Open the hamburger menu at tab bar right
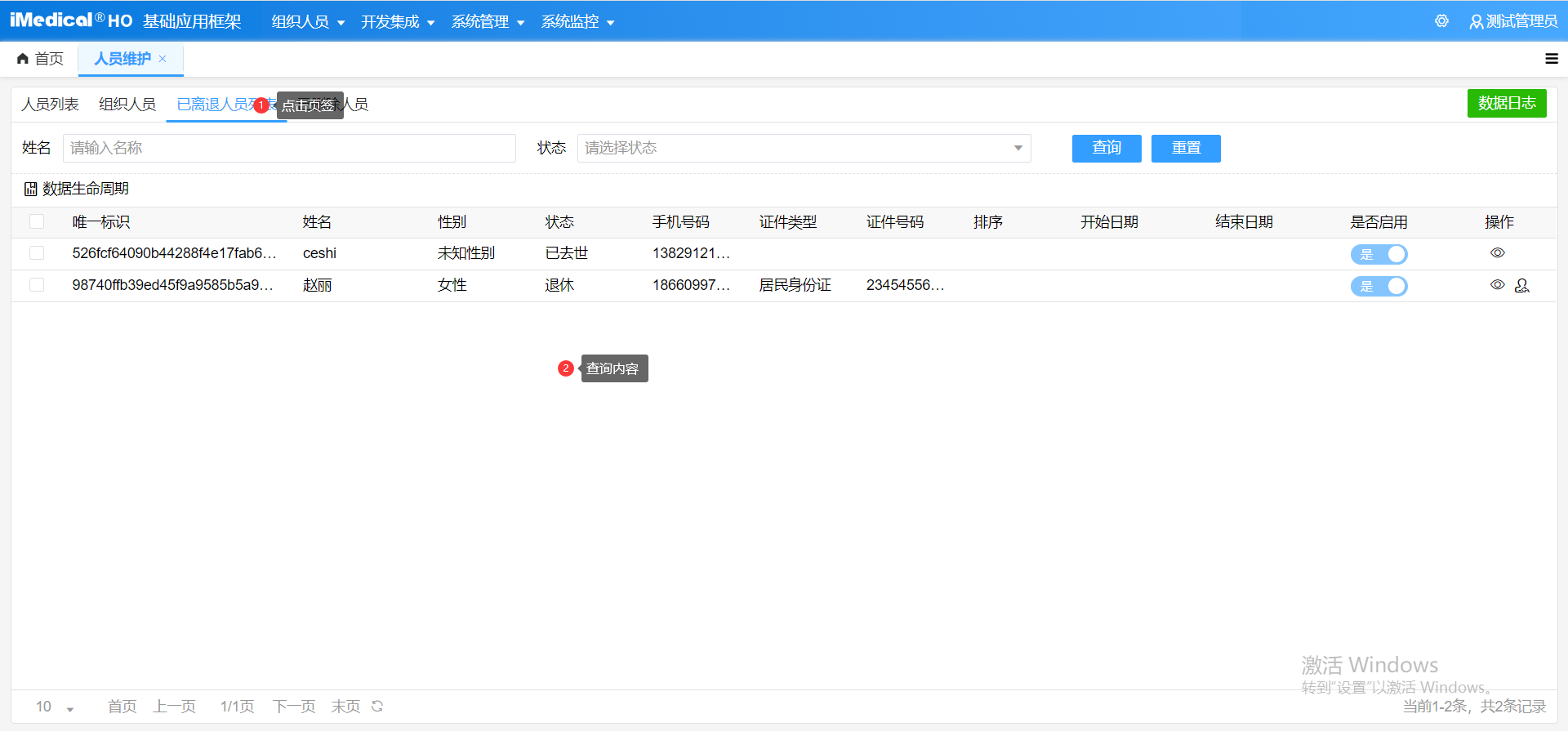The width and height of the screenshot is (1568, 736). click(1552, 59)
